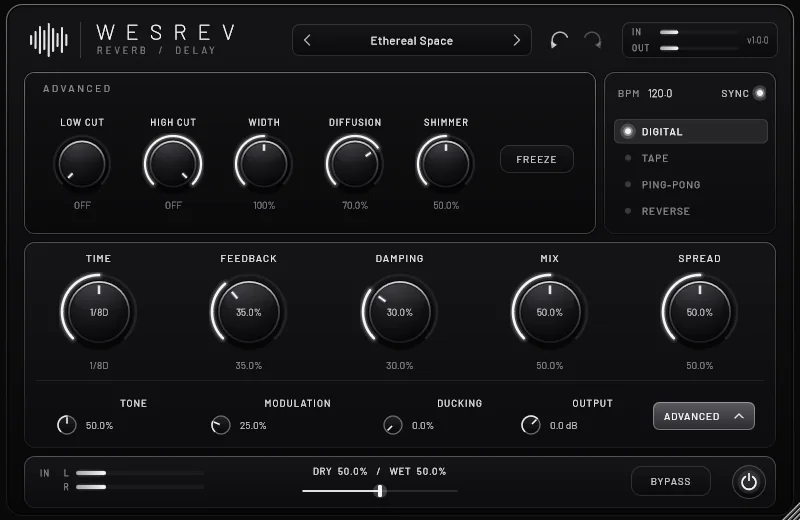This screenshot has width=800, height=520.
Task: Click the Width value 100%
Action: click(264, 206)
